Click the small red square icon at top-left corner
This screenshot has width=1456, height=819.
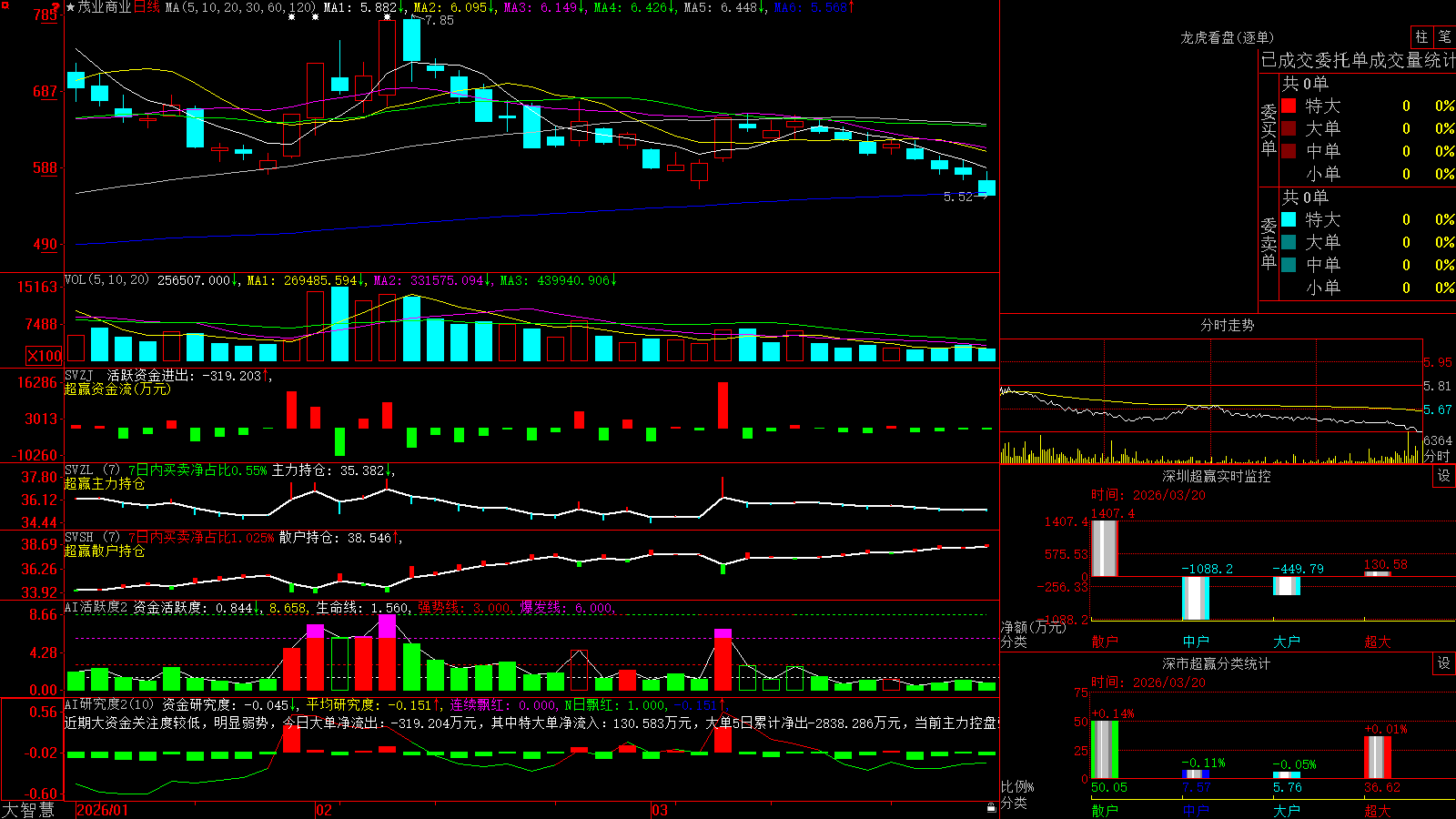[x=5, y=5]
